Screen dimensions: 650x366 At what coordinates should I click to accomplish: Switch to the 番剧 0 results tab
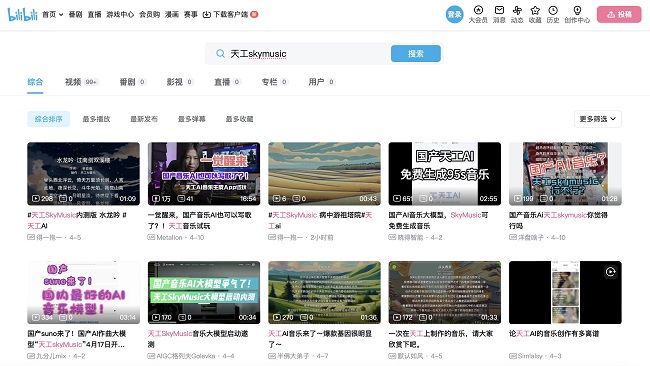click(x=133, y=82)
